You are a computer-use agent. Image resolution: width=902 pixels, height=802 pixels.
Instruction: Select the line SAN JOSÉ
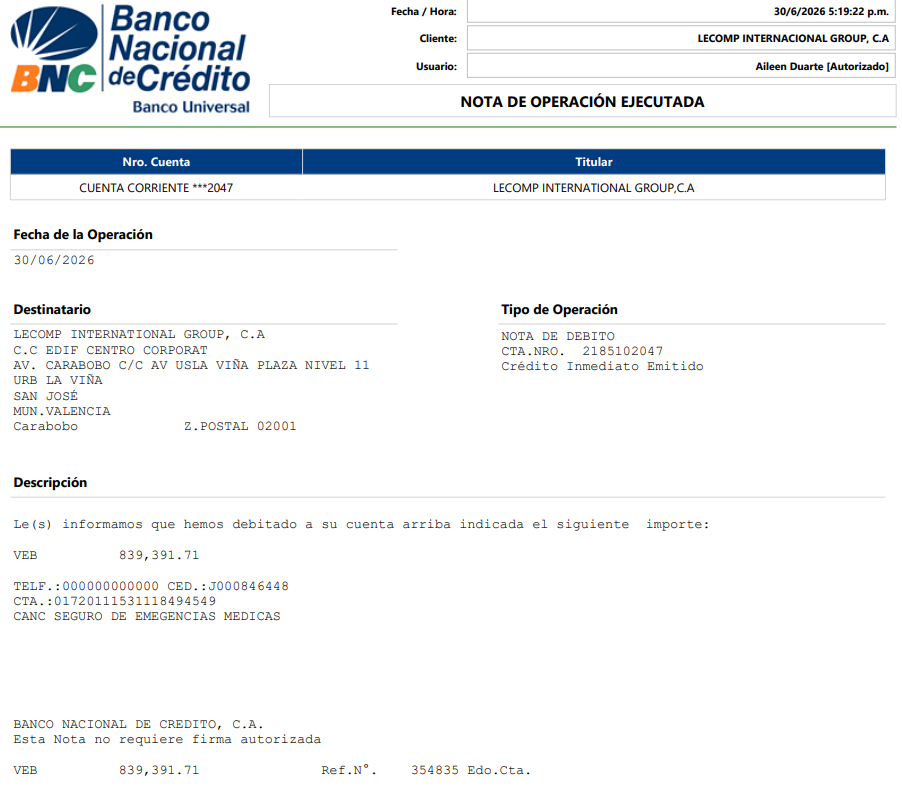point(45,396)
